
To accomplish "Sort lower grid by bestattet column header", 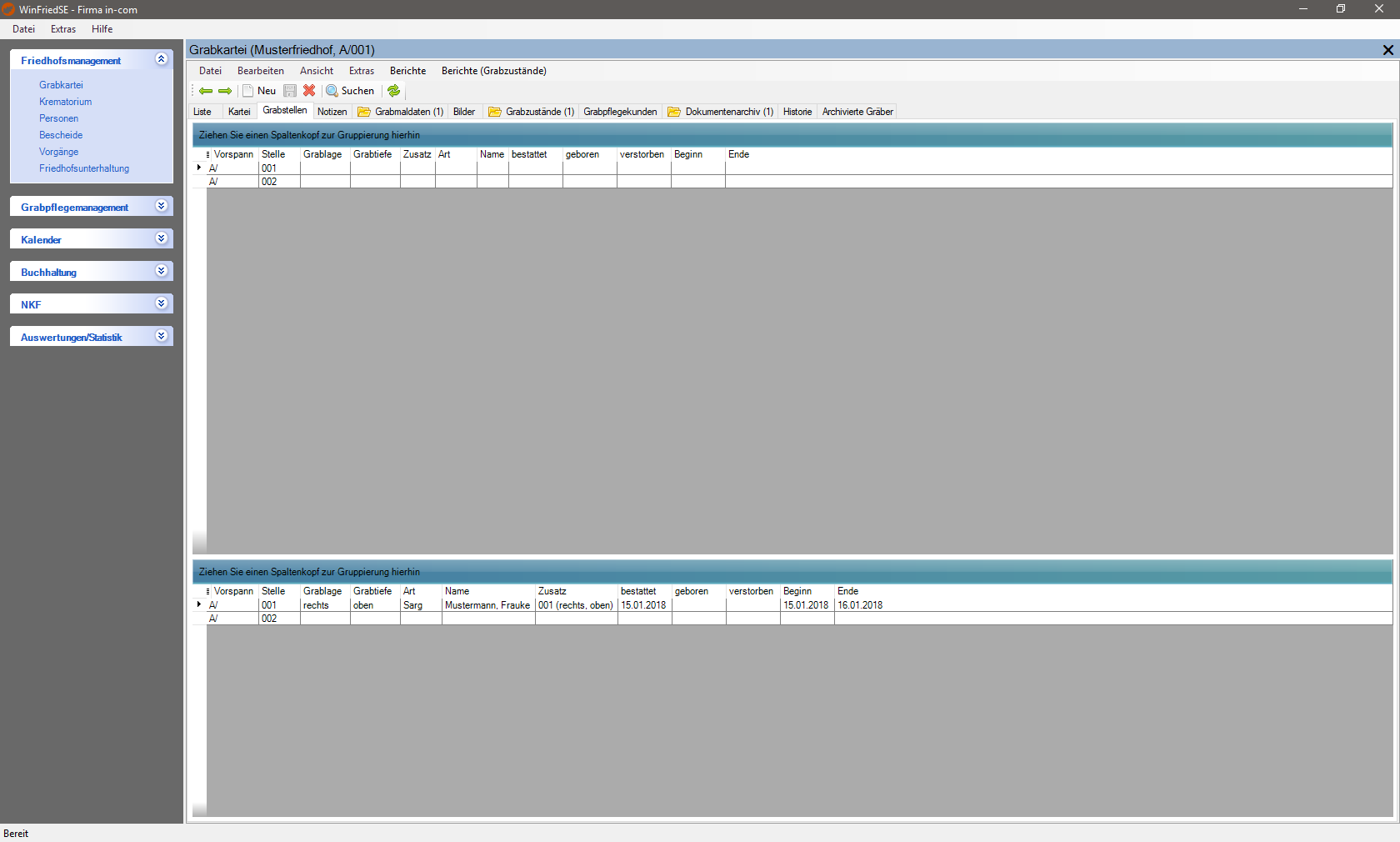I will (x=638, y=591).
